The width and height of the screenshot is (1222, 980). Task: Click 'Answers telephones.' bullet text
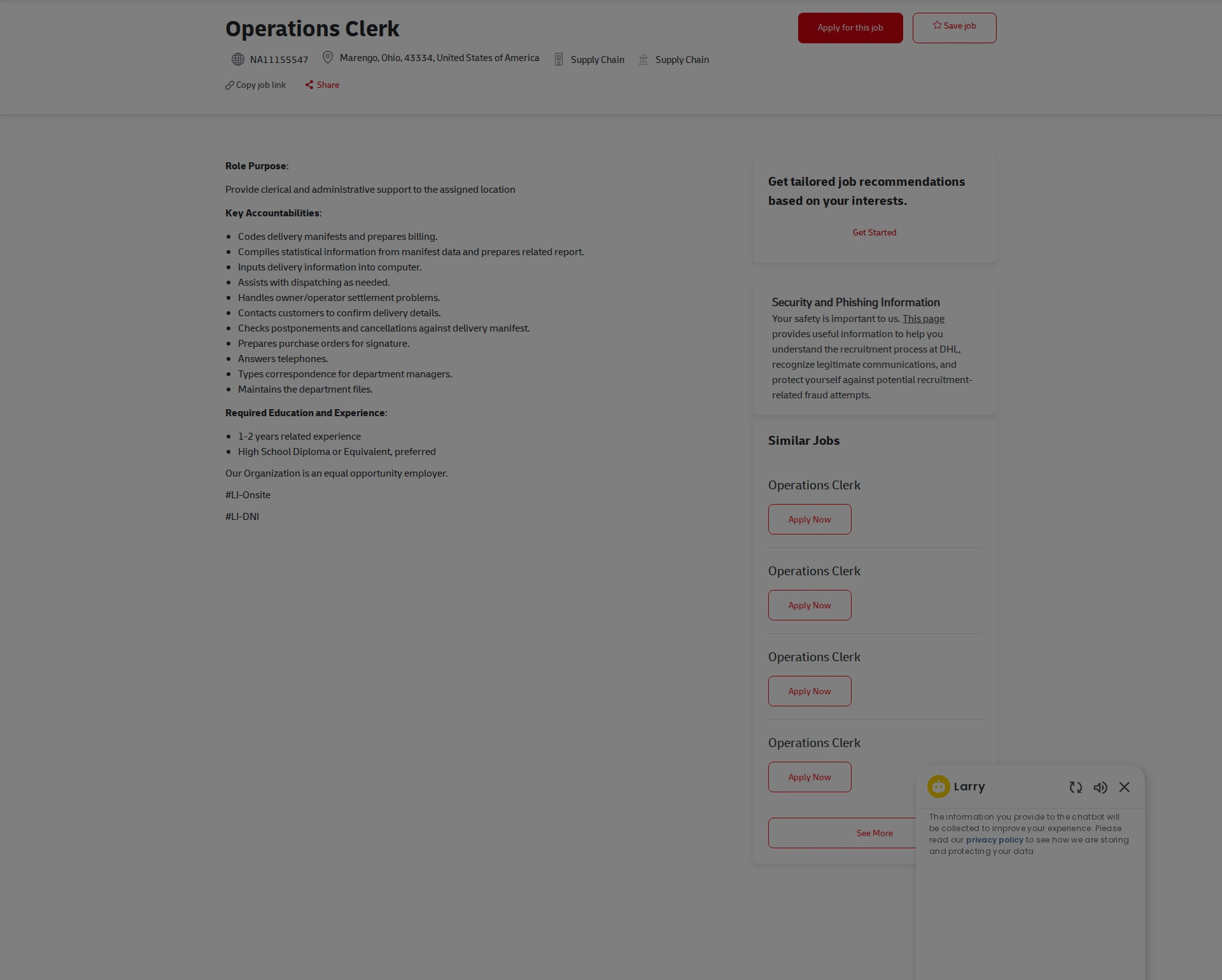click(283, 359)
